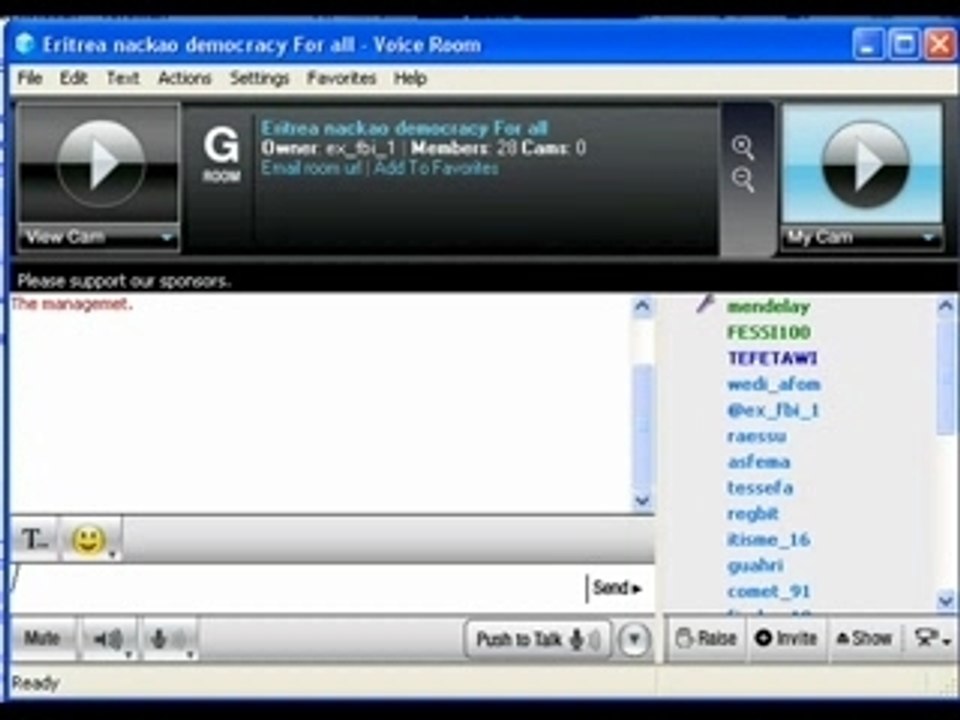
Task: Select user mendelay in member list
Action: click(768, 306)
